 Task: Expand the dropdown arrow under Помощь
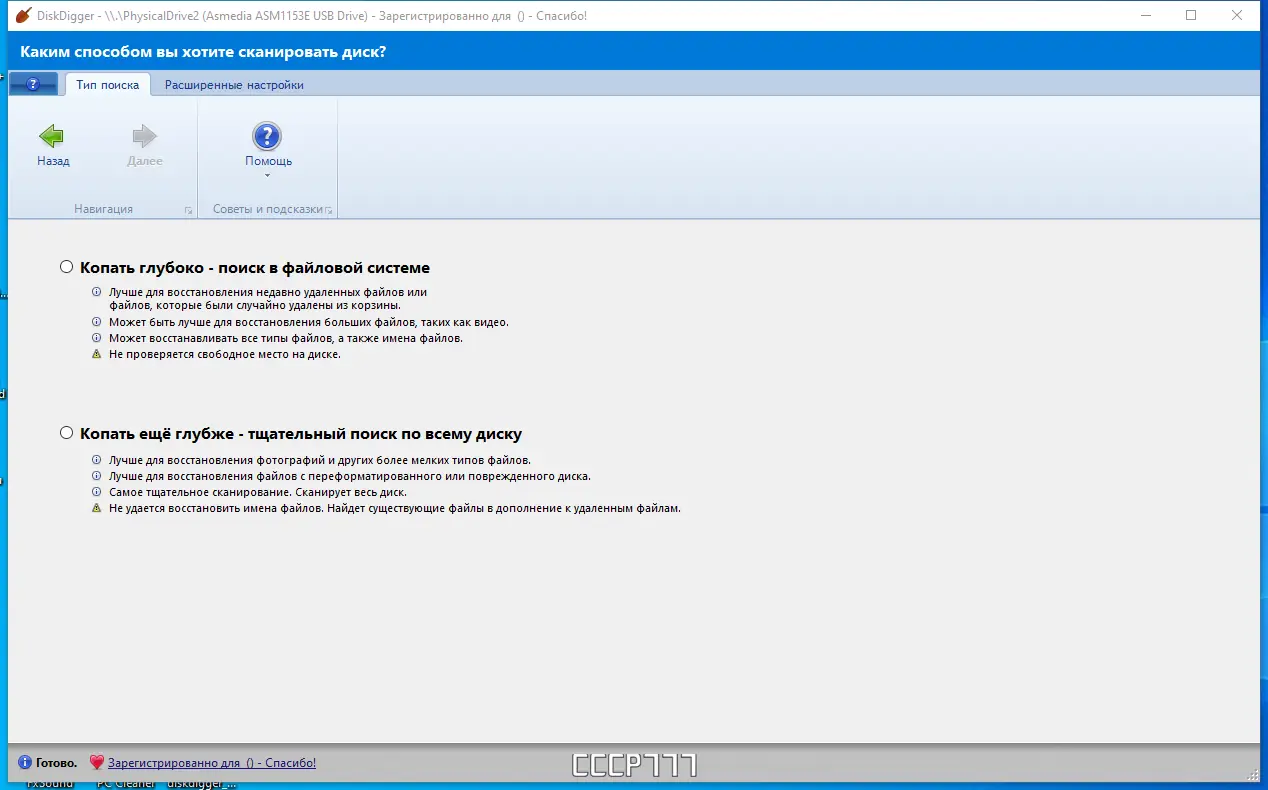coord(268,175)
